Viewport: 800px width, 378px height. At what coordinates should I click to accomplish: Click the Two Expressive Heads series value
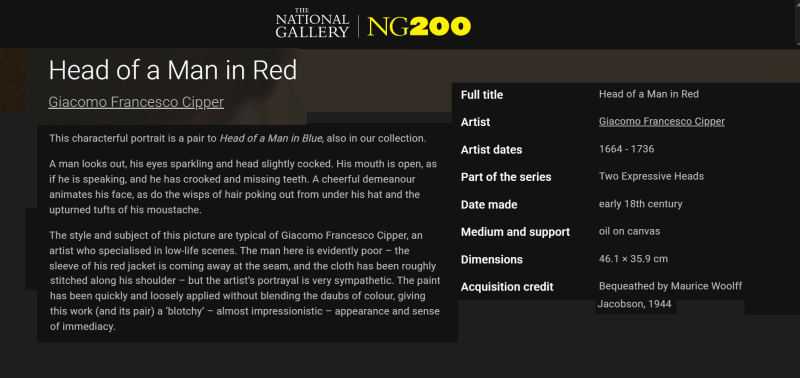click(652, 177)
